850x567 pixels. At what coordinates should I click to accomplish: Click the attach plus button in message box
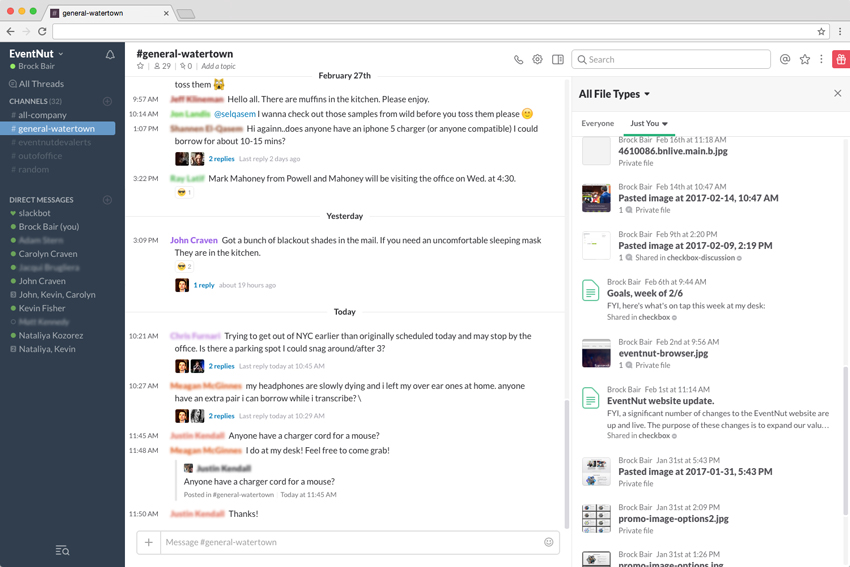click(x=149, y=542)
